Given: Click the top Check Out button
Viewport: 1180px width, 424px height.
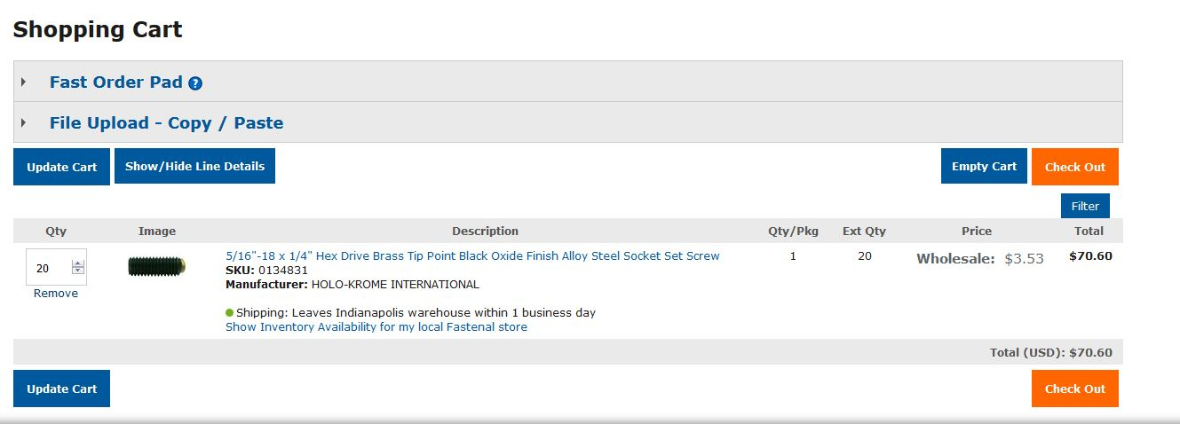Looking at the screenshot, I should click(x=1075, y=166).
